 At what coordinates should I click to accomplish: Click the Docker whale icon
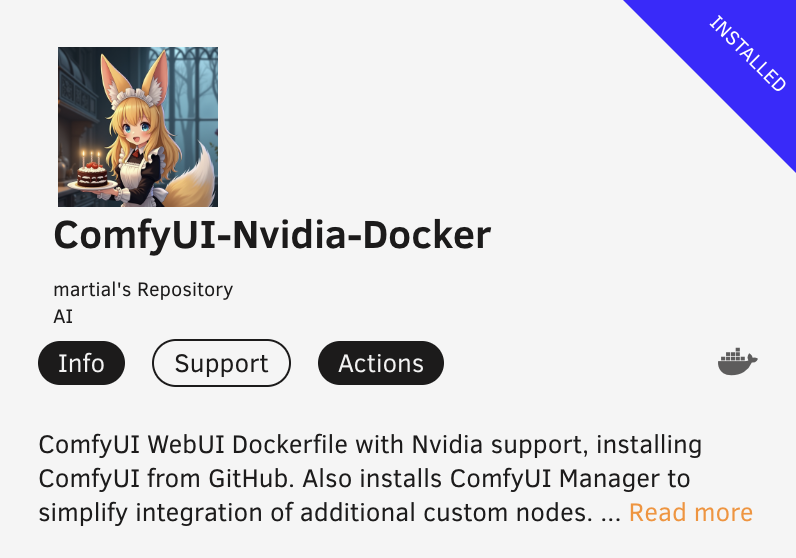pyautogui.click(x=738, y=362)
